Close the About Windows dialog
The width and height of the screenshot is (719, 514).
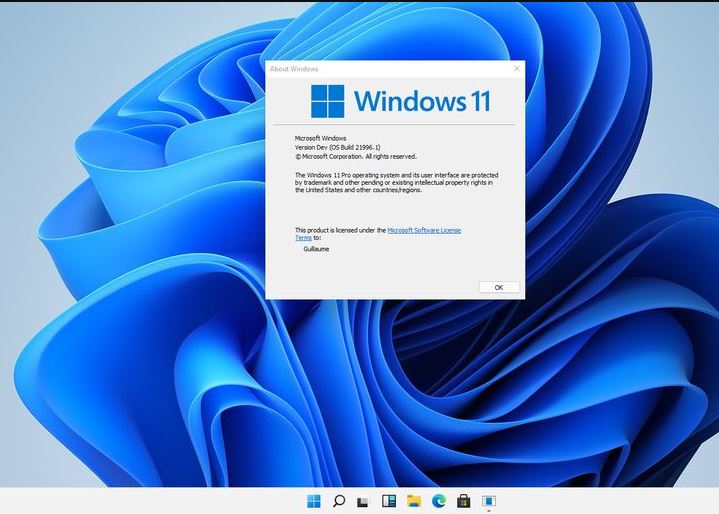click(516, 68)
